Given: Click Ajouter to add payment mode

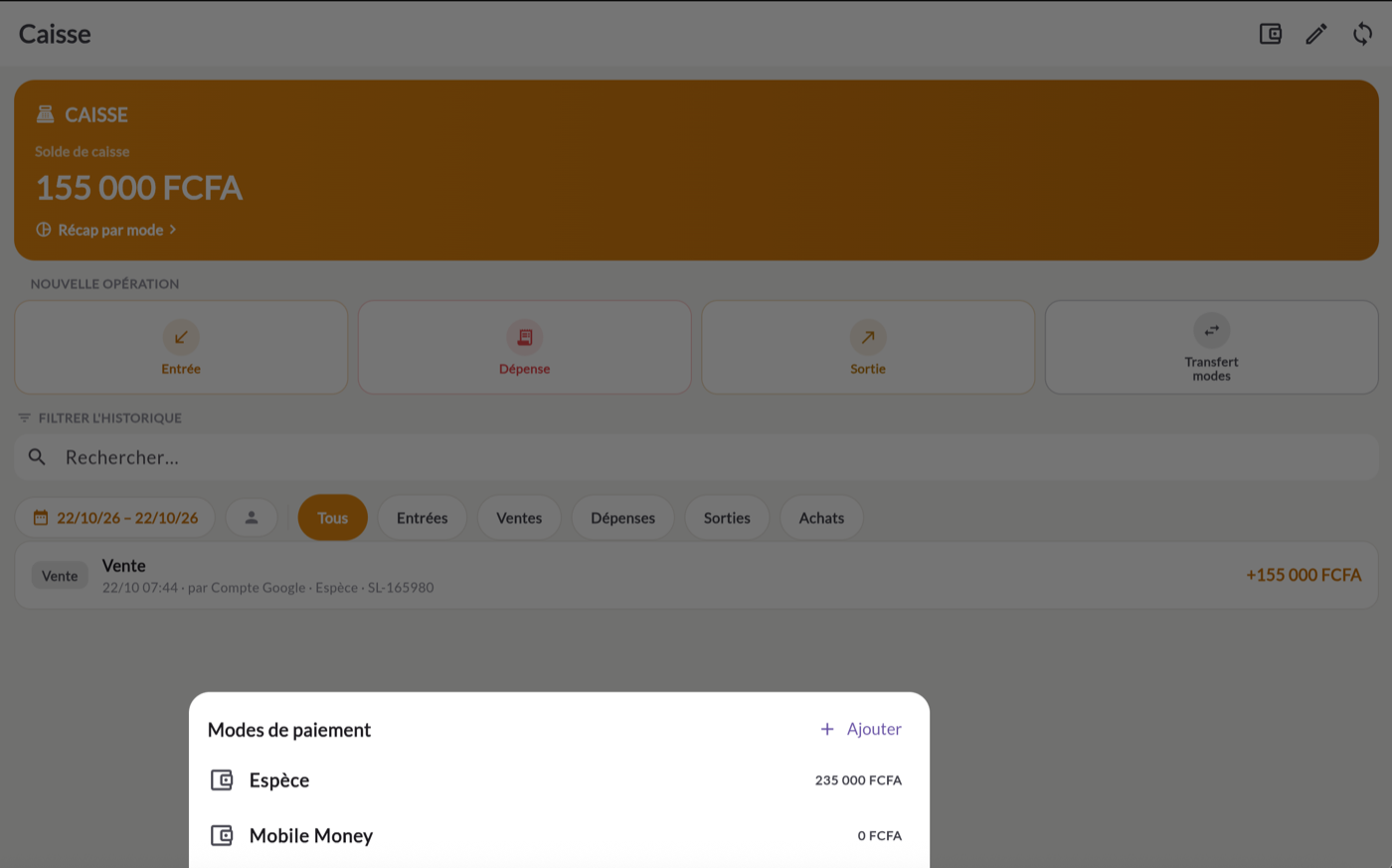Looking at the screenshot, I should [861, 729].
